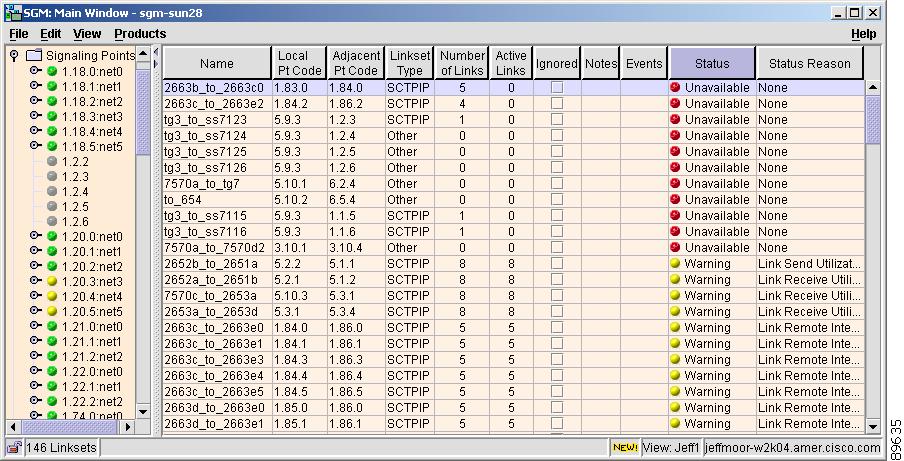Click the NEW events icon in status bar

click(625, 447)
